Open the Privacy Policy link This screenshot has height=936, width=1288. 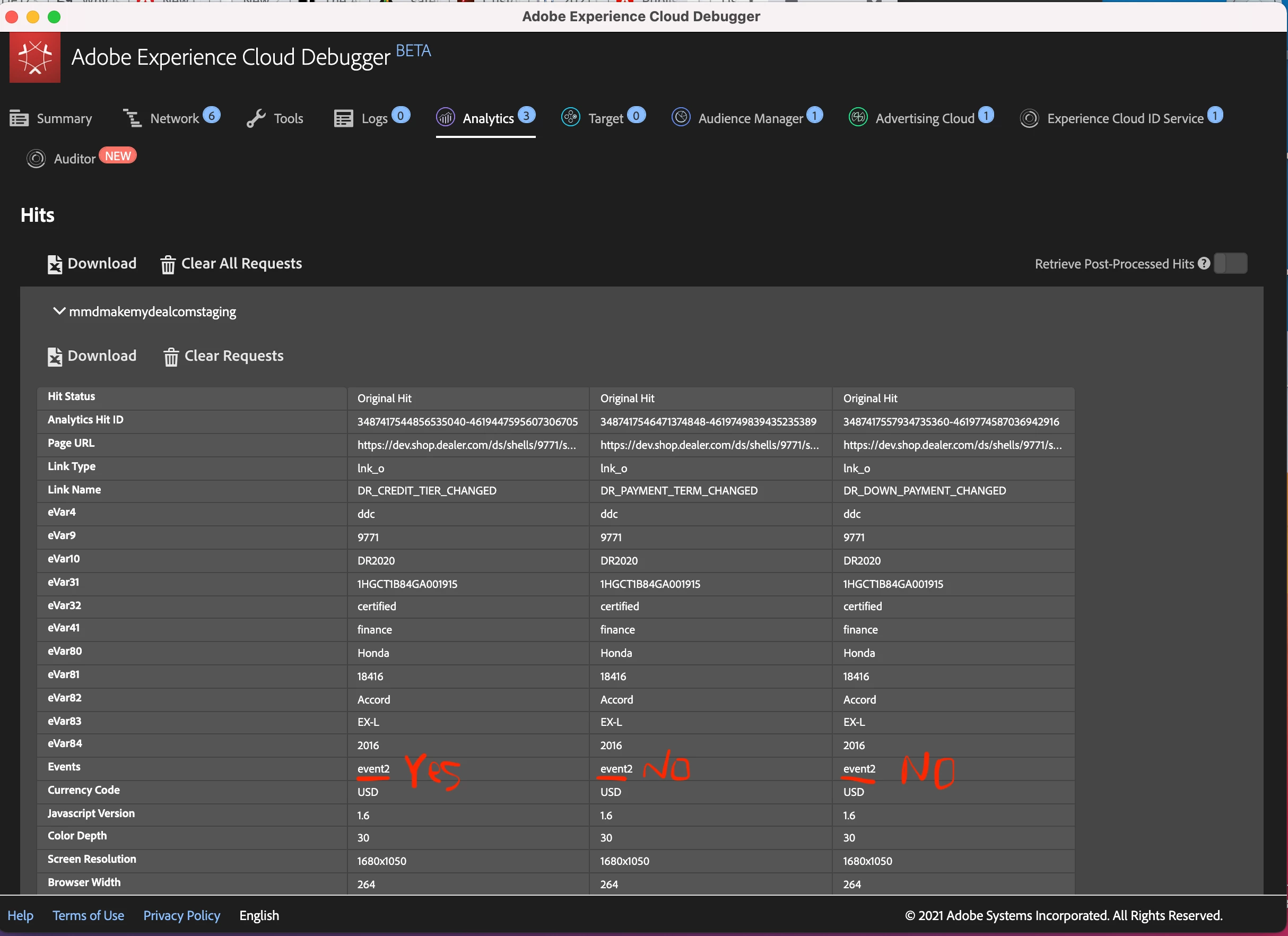pyautogui.click(x=181, y=915)
